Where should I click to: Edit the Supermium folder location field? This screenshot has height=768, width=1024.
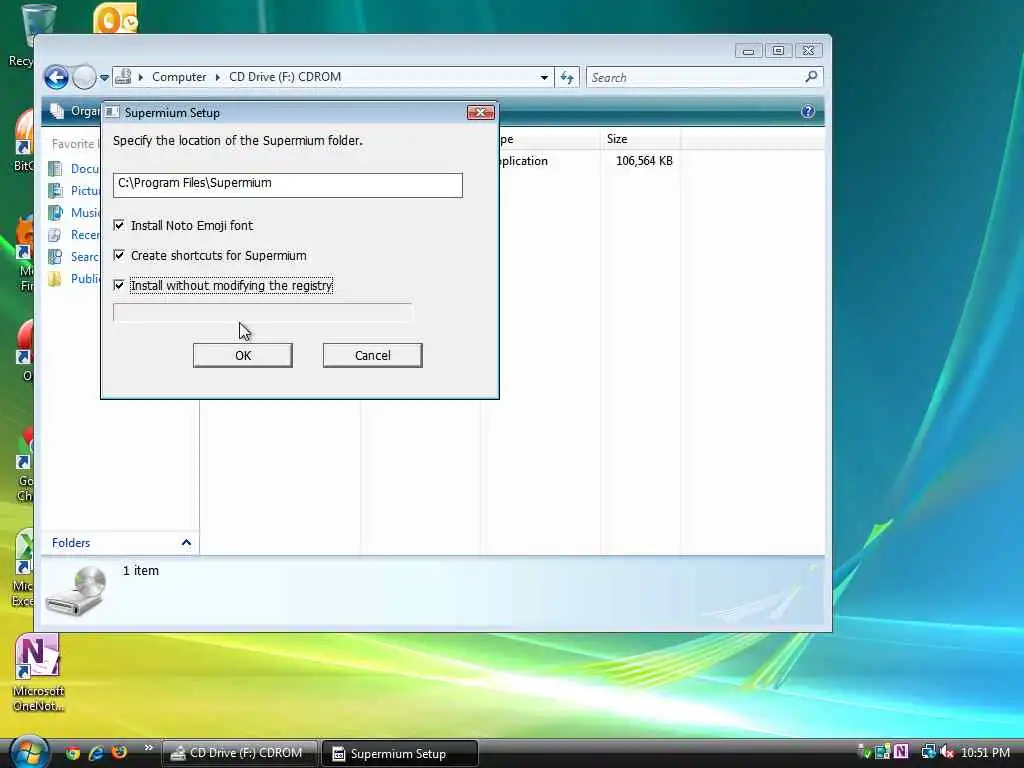pos(287,185)
